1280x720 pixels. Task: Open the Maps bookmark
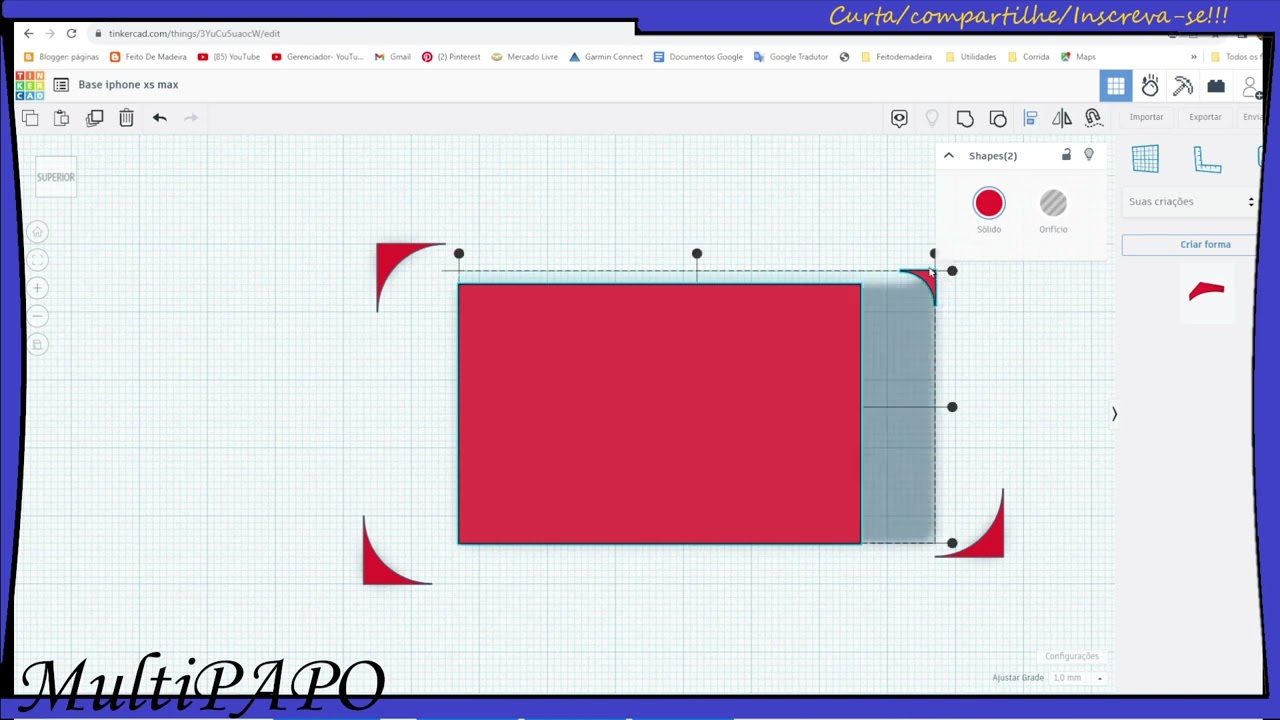1078,57
